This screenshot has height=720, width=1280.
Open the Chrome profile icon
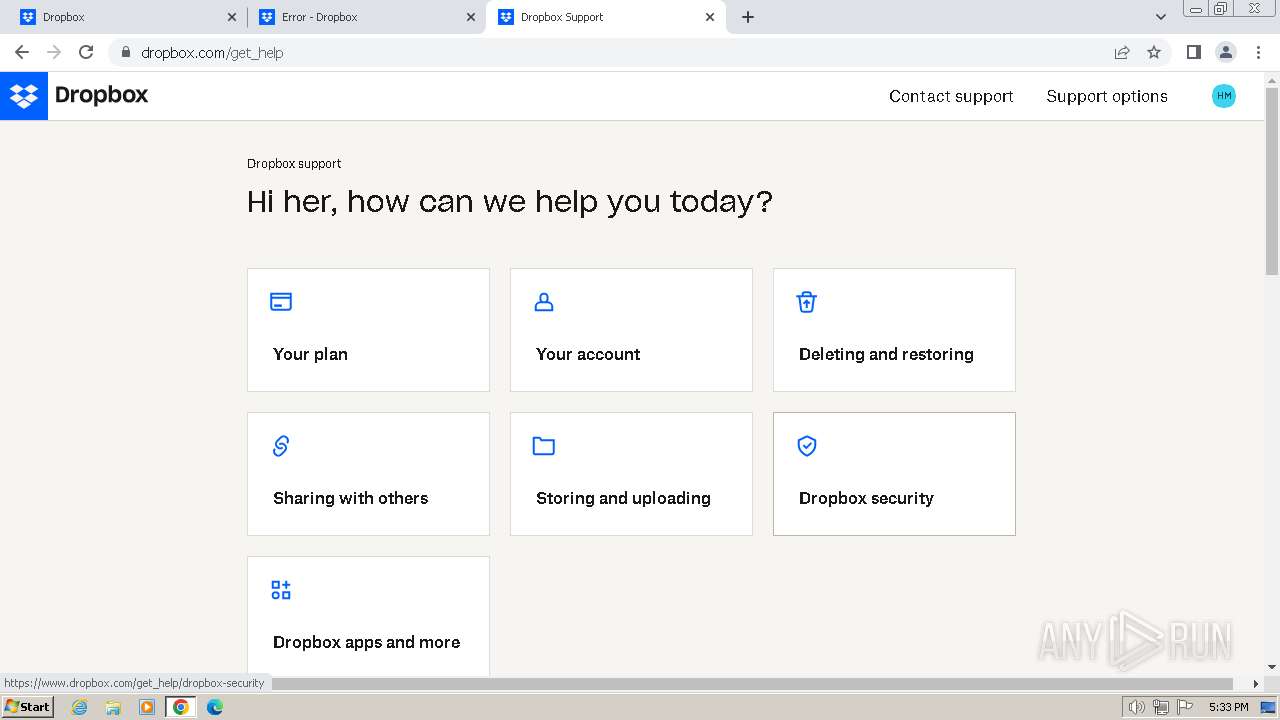[x=1226, y=52]
